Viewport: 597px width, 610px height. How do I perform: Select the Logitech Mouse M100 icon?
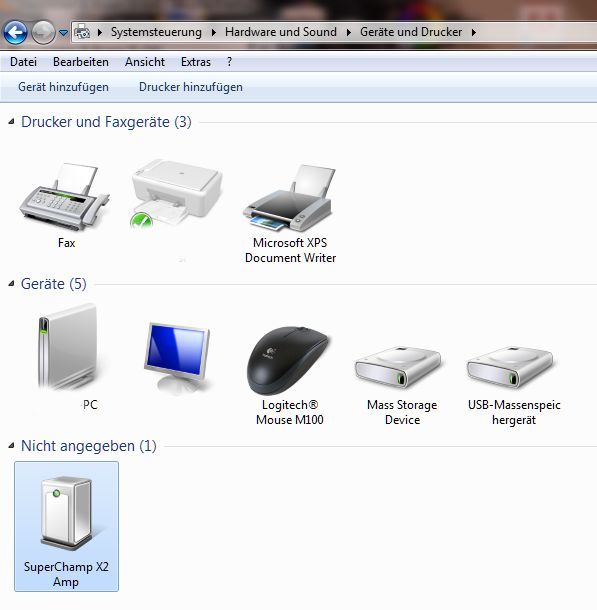289,360
